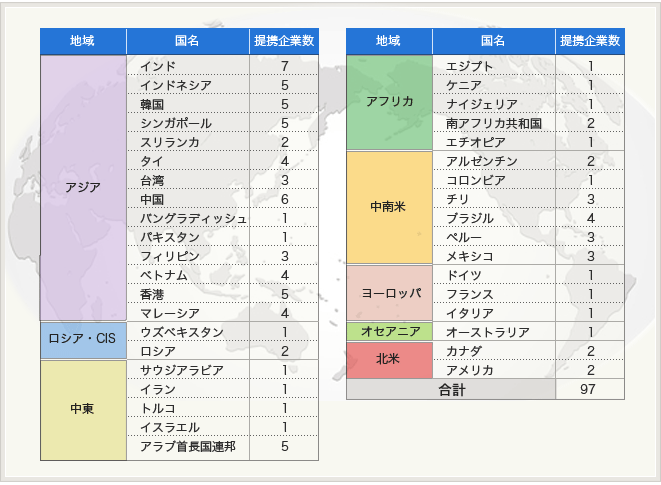The image size is (661, 485).
Task: Click the right table 提携企業数 header
Action: coord(590,41)
